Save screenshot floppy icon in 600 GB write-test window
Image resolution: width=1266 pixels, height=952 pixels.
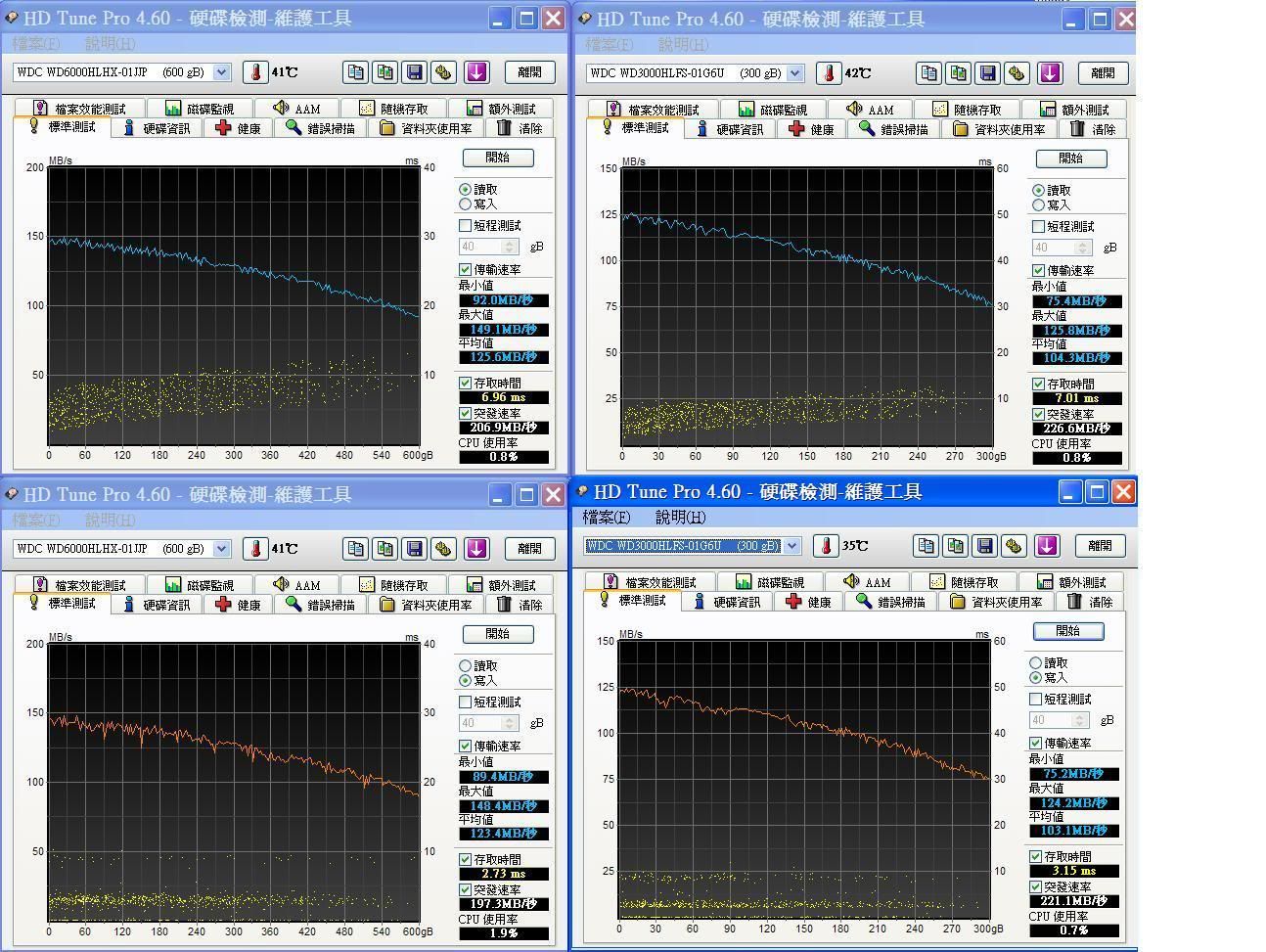415,548
